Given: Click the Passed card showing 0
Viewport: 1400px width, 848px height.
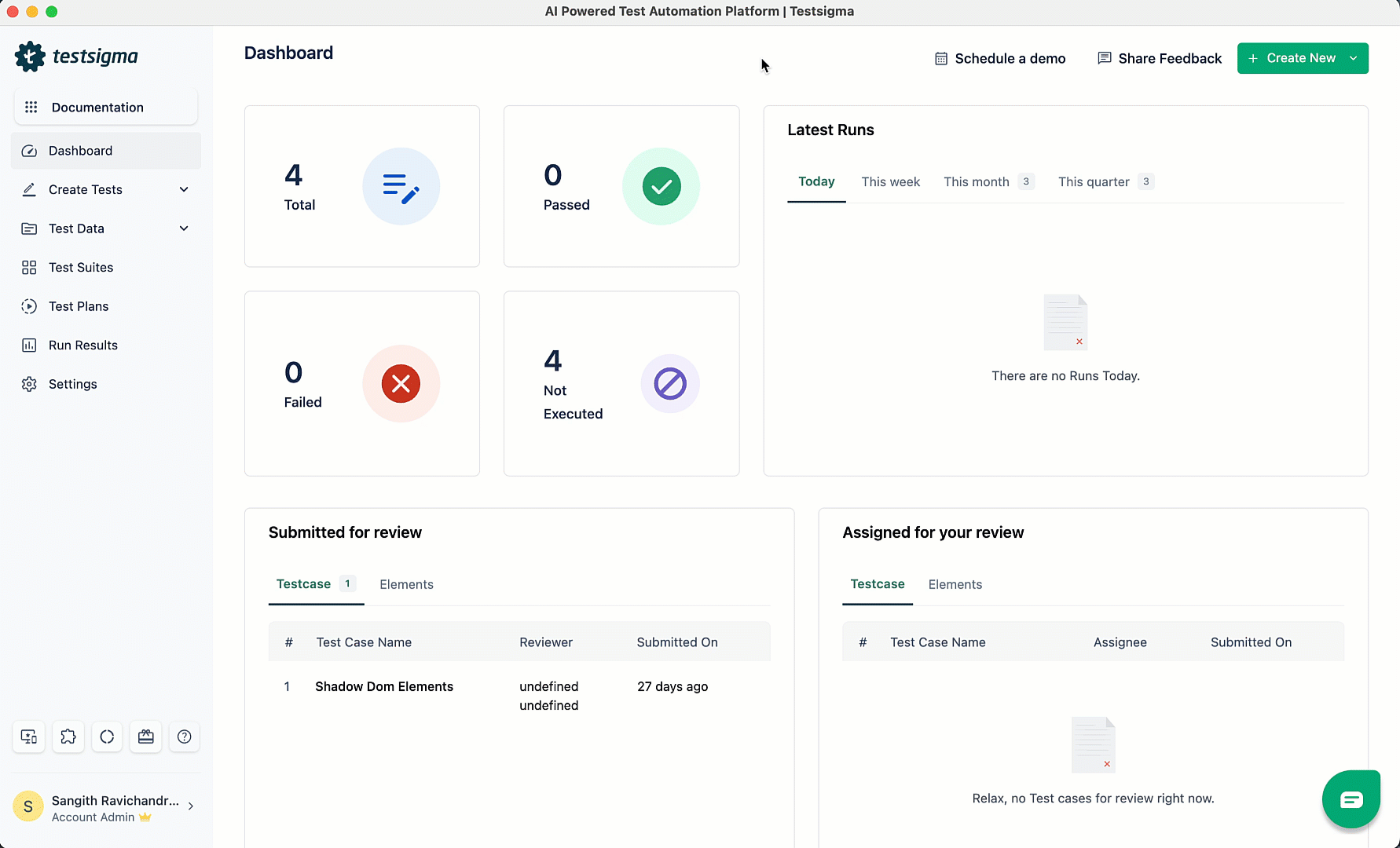Looking at the screenshot, I should pyautogui.click(x=621, y=187).
